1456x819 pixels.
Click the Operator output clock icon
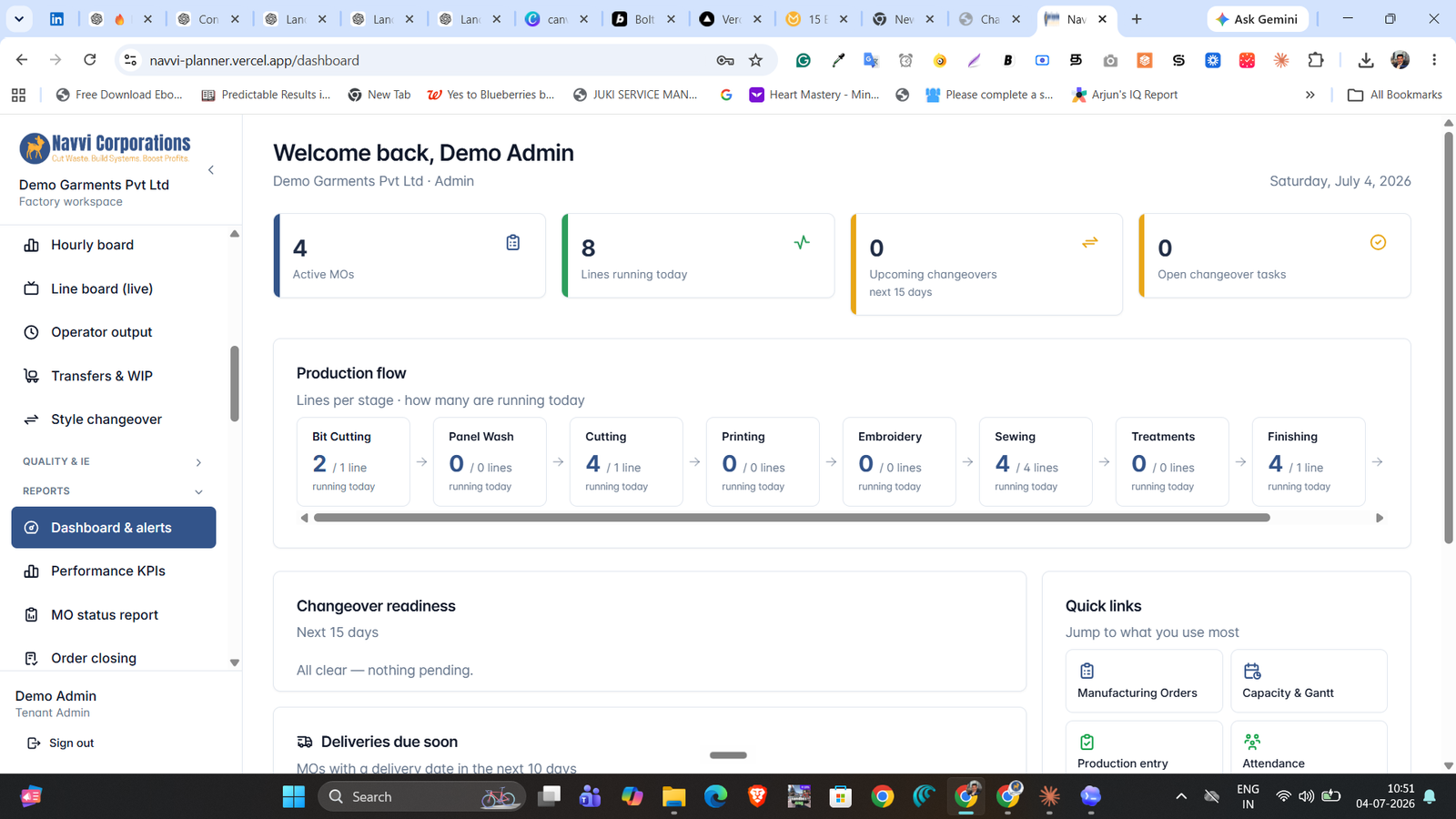click(31, 332)
